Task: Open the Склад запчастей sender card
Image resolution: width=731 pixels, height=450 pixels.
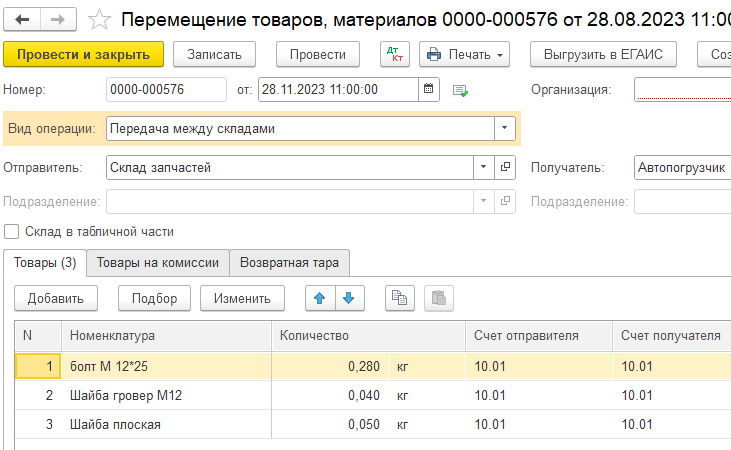Action: 505,167
